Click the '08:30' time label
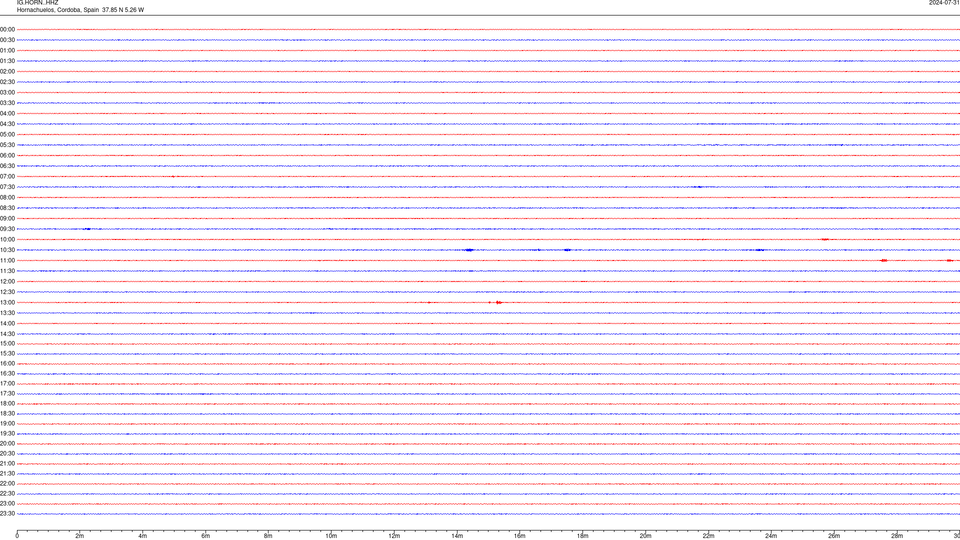Image resolution: width=960 pixels, height=540 pixels. [7, 208]
